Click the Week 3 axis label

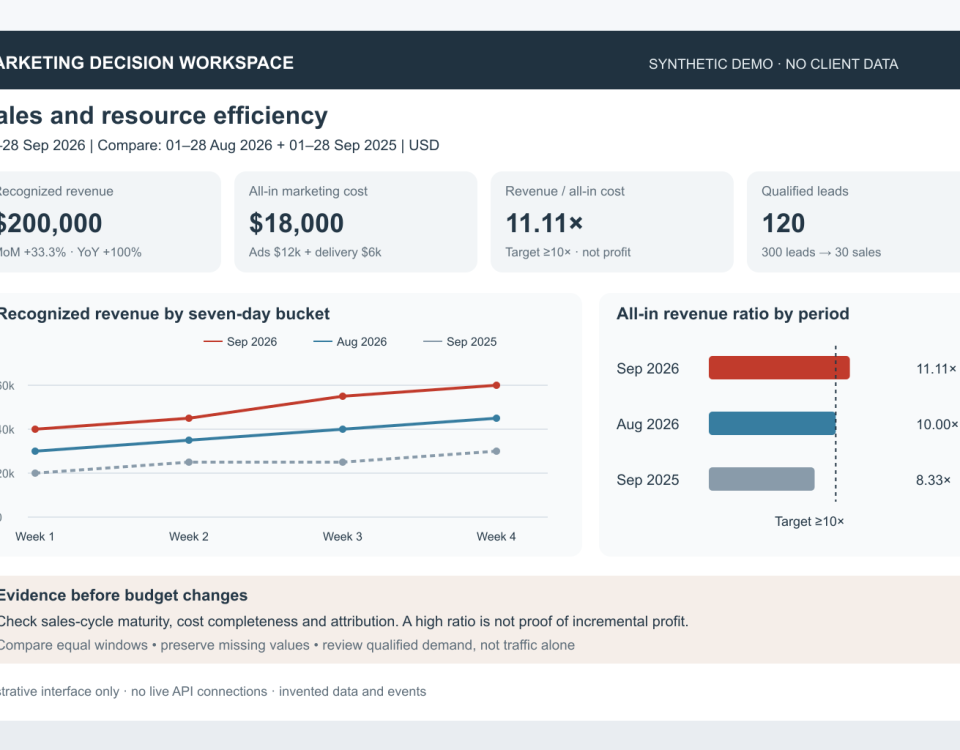(342, 536)
